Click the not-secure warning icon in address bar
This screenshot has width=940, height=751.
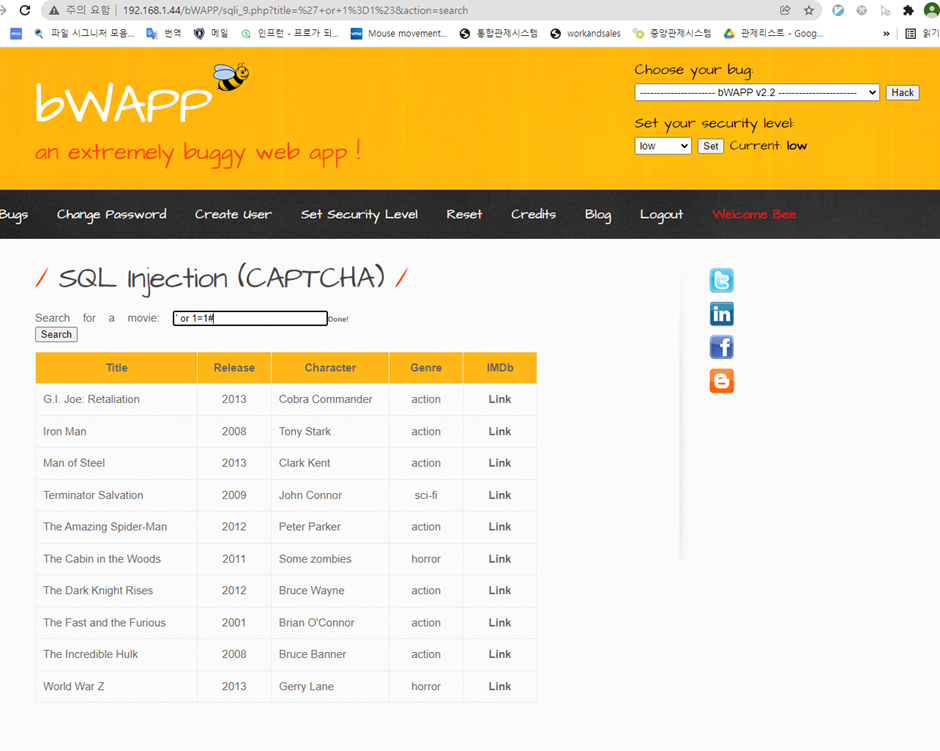tap(54, 10)
